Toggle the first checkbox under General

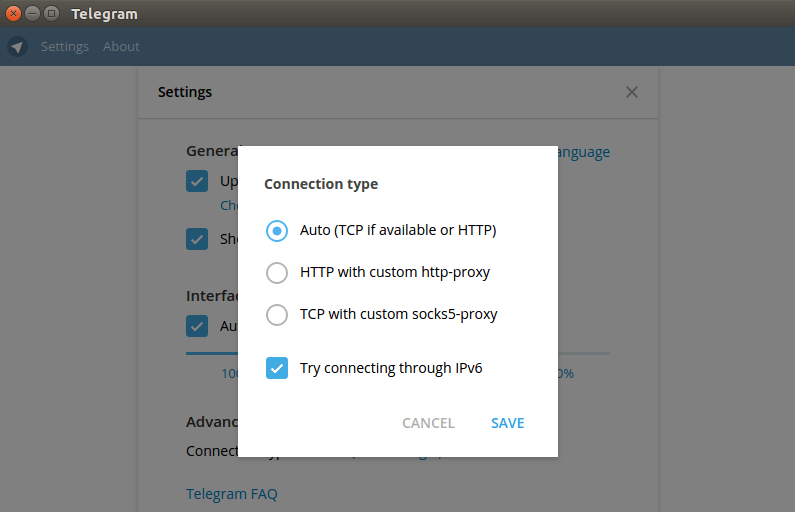click(197, 181)
